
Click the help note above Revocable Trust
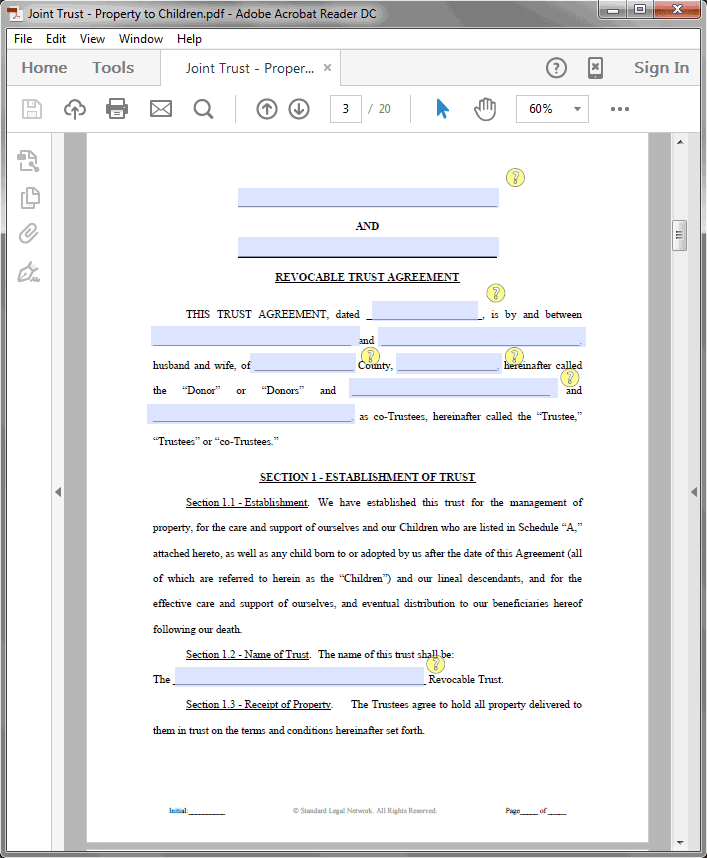(436, 664)
